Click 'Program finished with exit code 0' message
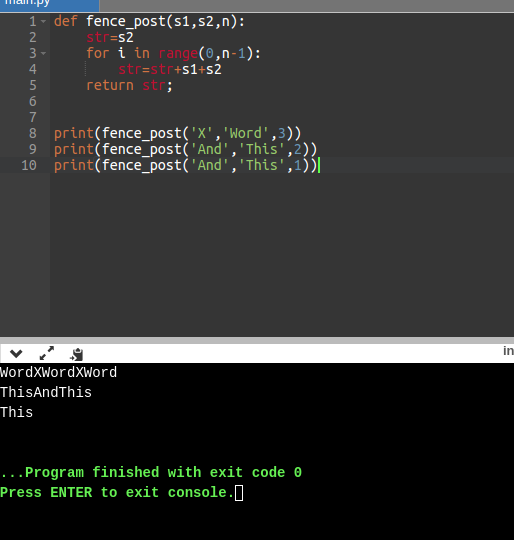 point(164,472)
